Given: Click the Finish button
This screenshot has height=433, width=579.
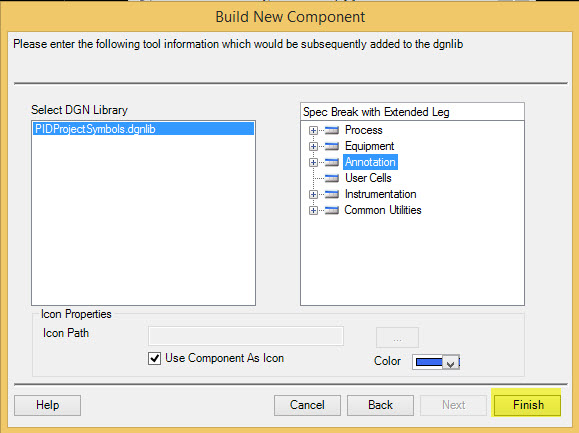Looking at the screenshot, I should (x=528, y=405).
